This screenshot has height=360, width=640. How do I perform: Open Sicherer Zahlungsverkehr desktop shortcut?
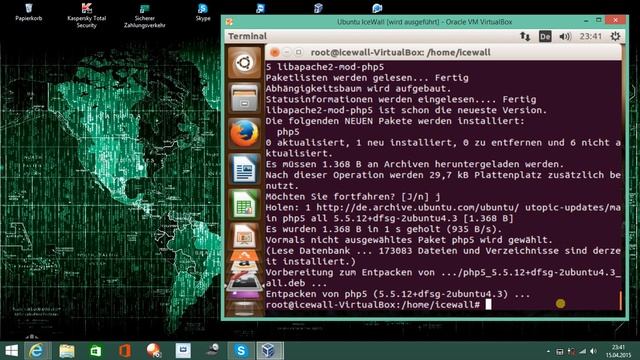pyautogui.click(x=144, y=16)
